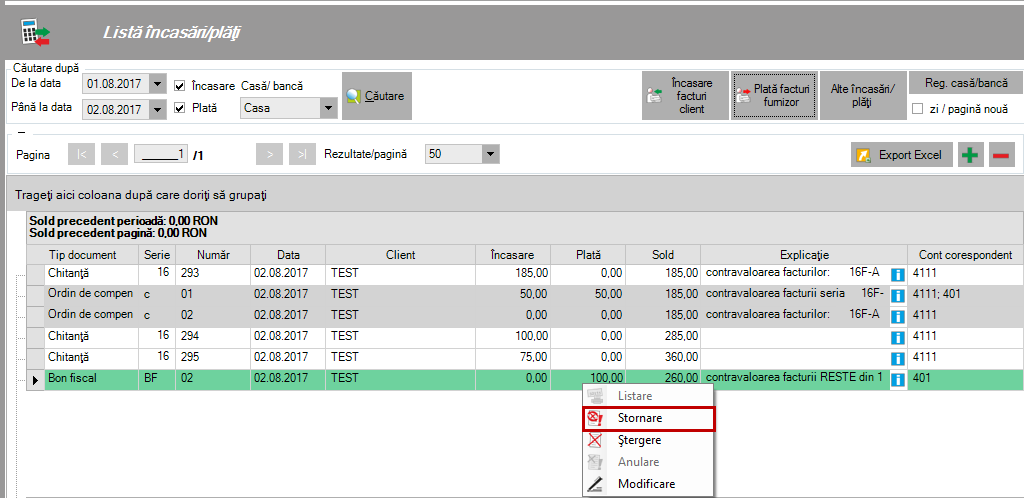Open info icon on Chitanță 293 row
The image size is (1024, 498).
[898, 275]
